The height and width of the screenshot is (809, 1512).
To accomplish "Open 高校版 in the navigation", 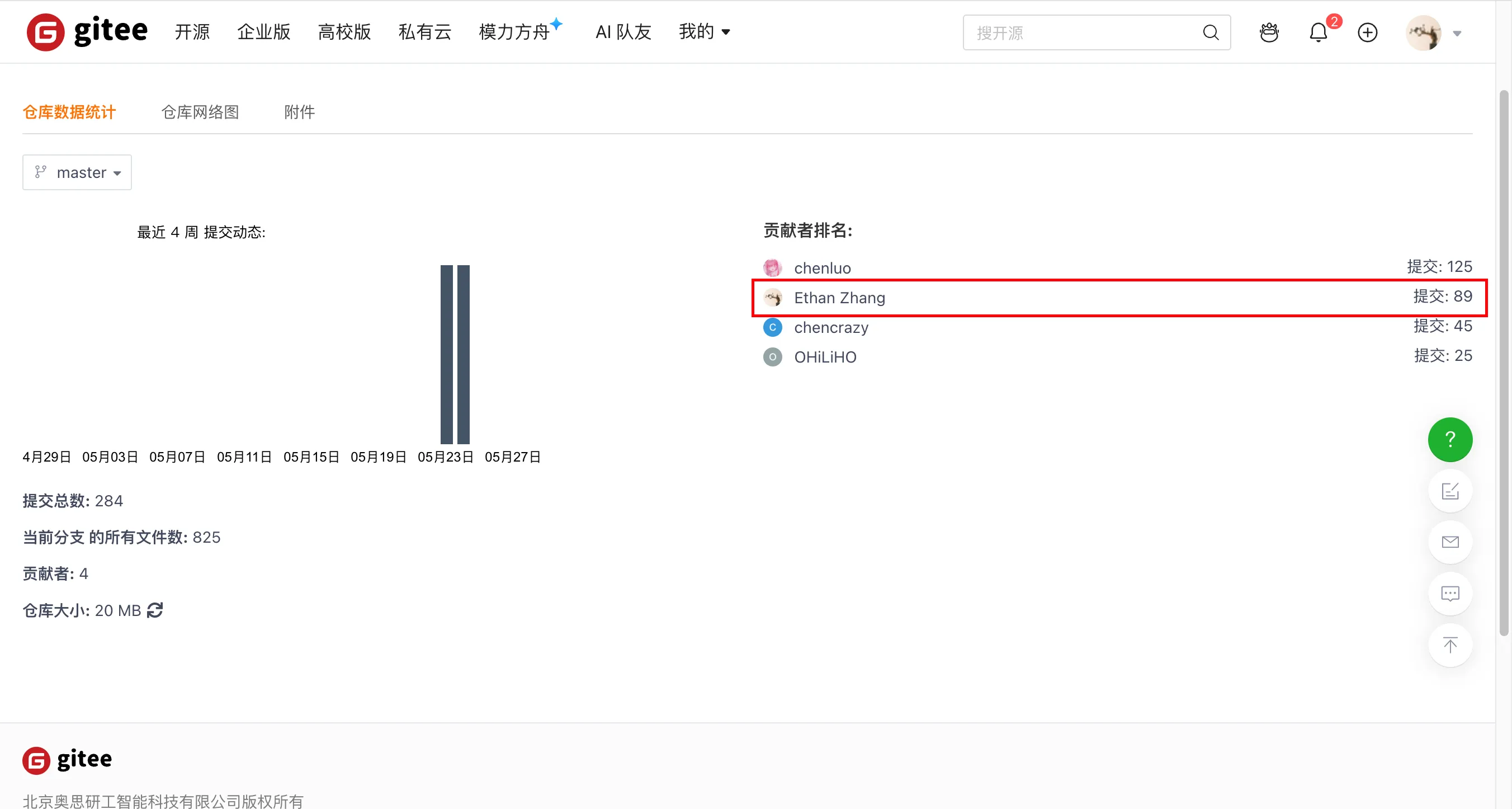I will point(344,32).
